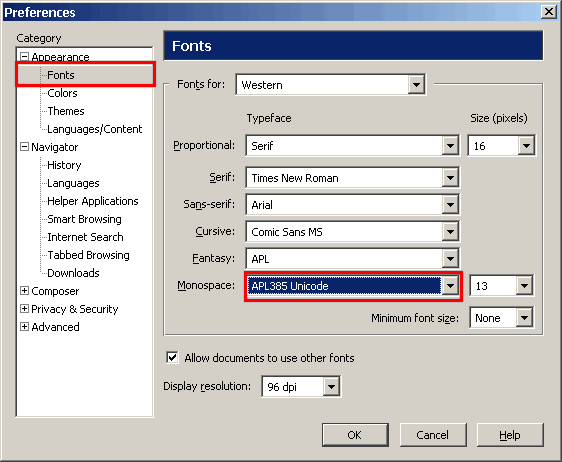Collapse the Appearance category tree node

24,57
